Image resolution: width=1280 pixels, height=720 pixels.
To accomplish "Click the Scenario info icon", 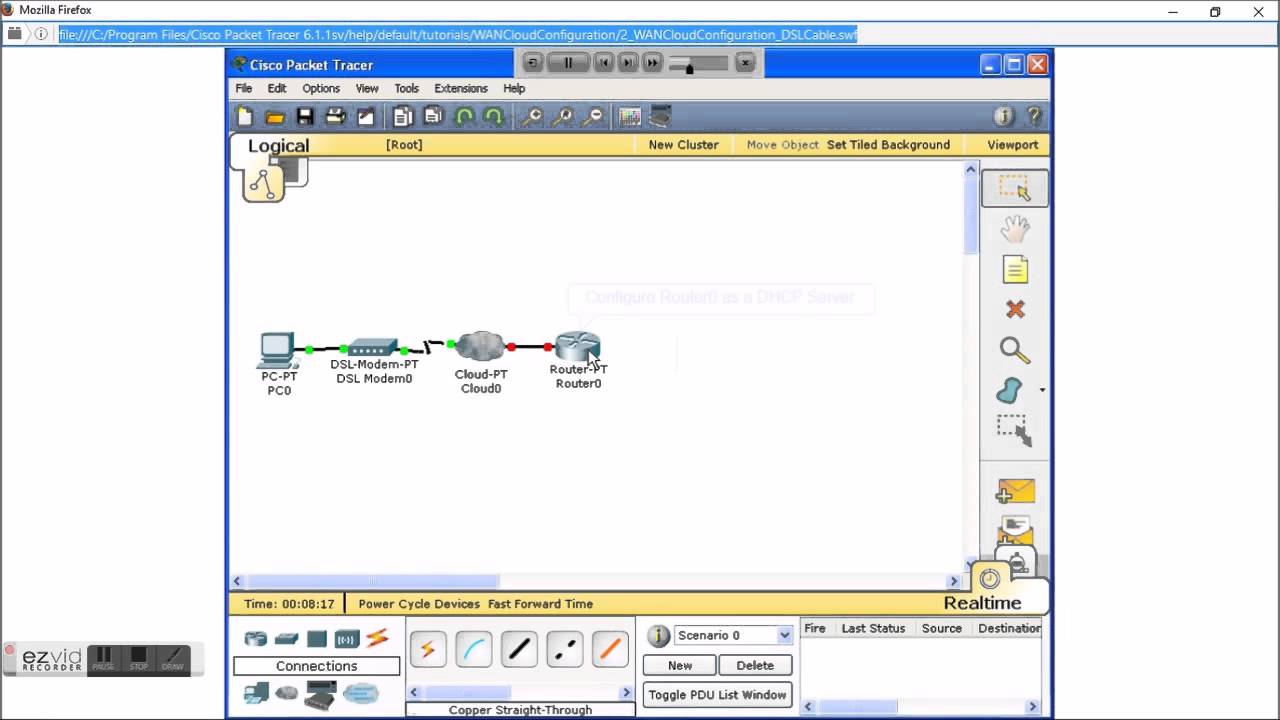I will (658, 636).
